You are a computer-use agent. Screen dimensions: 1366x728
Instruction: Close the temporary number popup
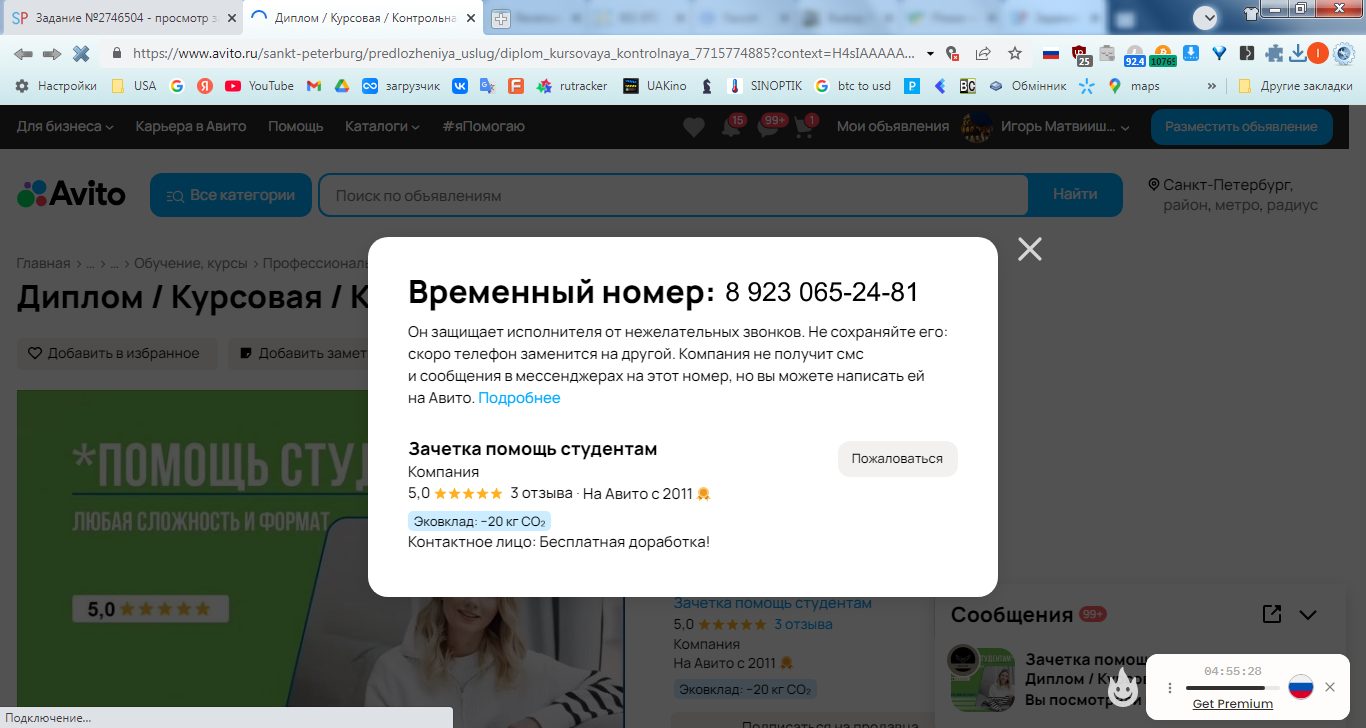point(1029,249)
